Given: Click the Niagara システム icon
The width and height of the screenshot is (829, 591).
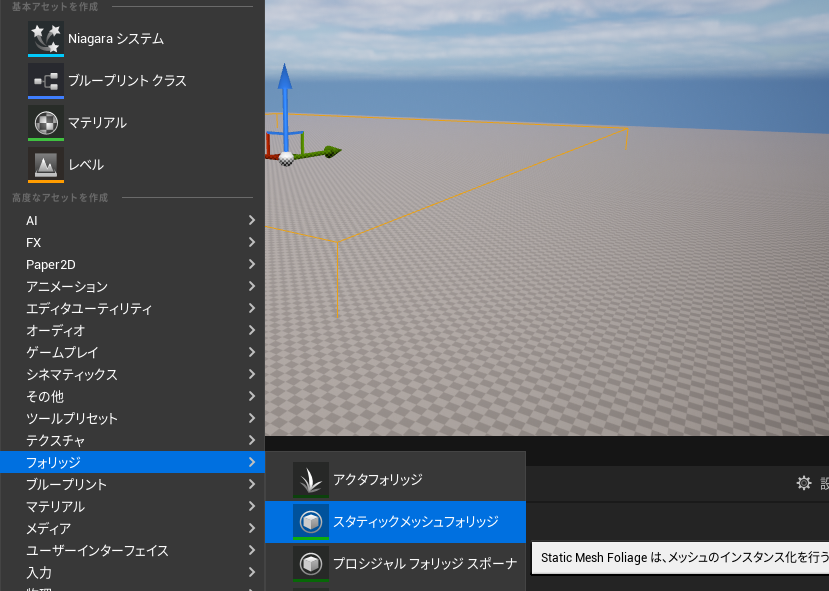Looking at the screenshot, I should click(x=45, y=39).
